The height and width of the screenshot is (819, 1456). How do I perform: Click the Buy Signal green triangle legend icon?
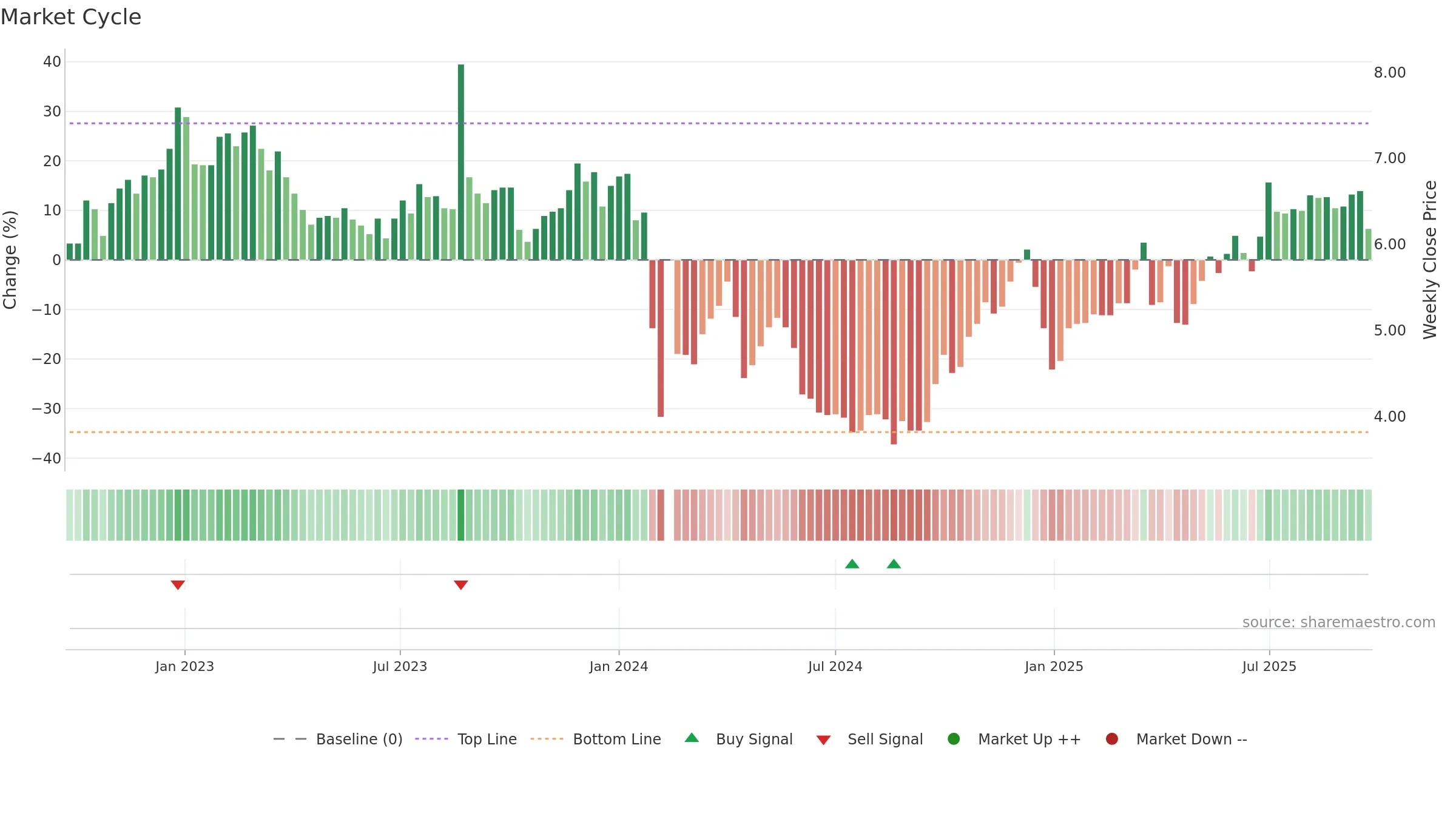[692, 738]
